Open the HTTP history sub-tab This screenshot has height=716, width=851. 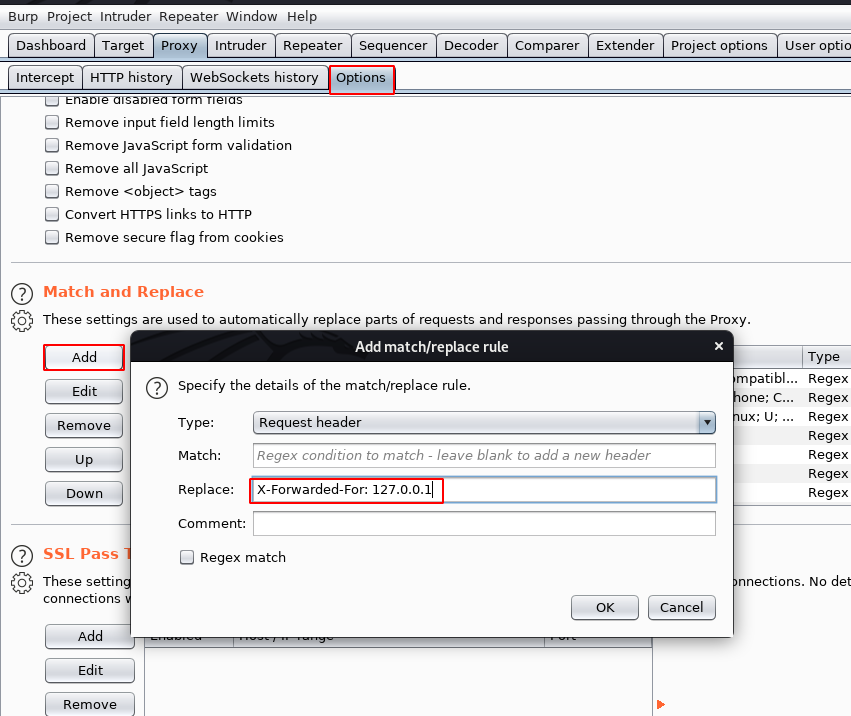tap(131, 78)
